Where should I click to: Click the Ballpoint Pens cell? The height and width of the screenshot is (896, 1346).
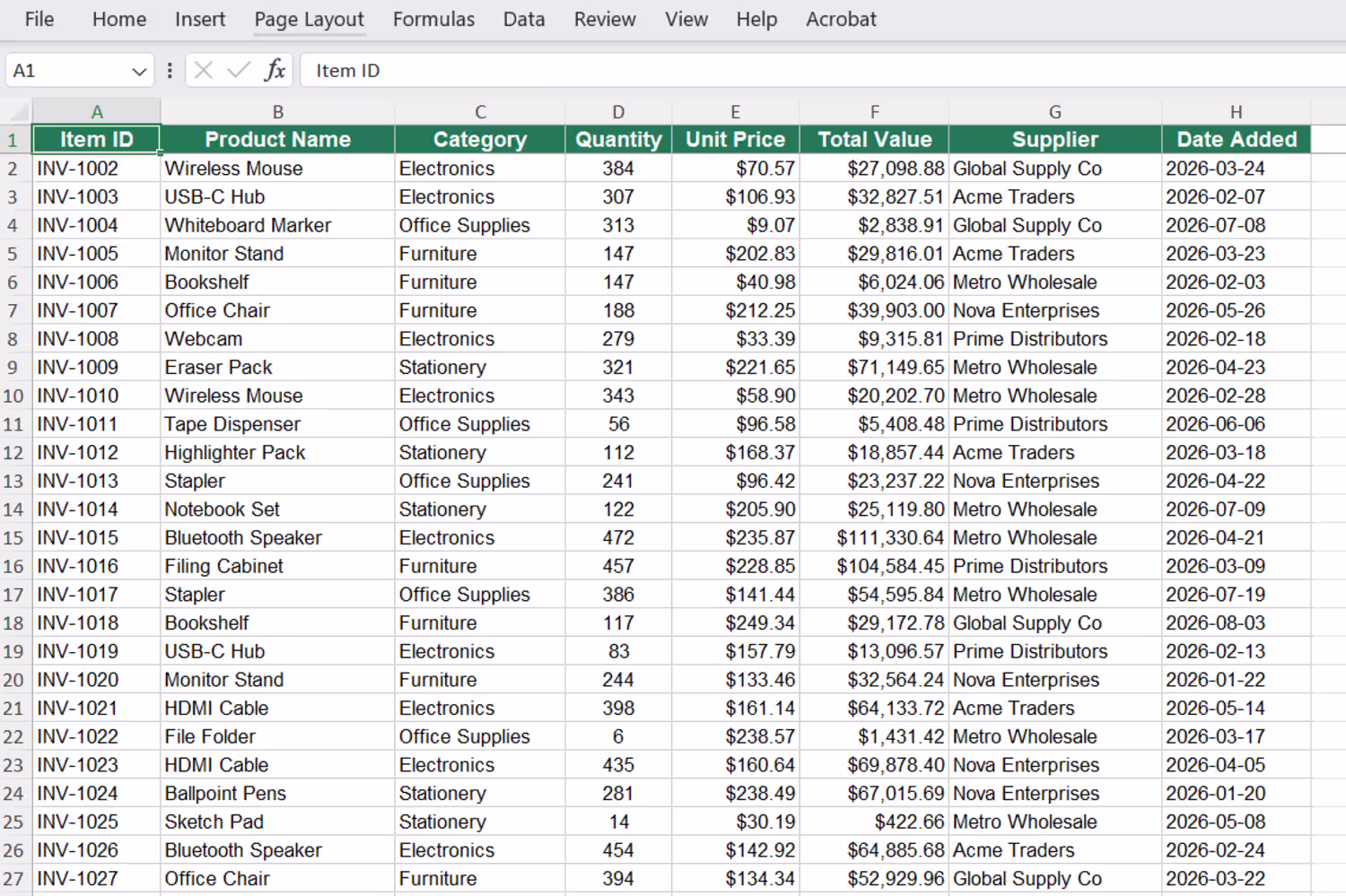click(x=278, y=794)
